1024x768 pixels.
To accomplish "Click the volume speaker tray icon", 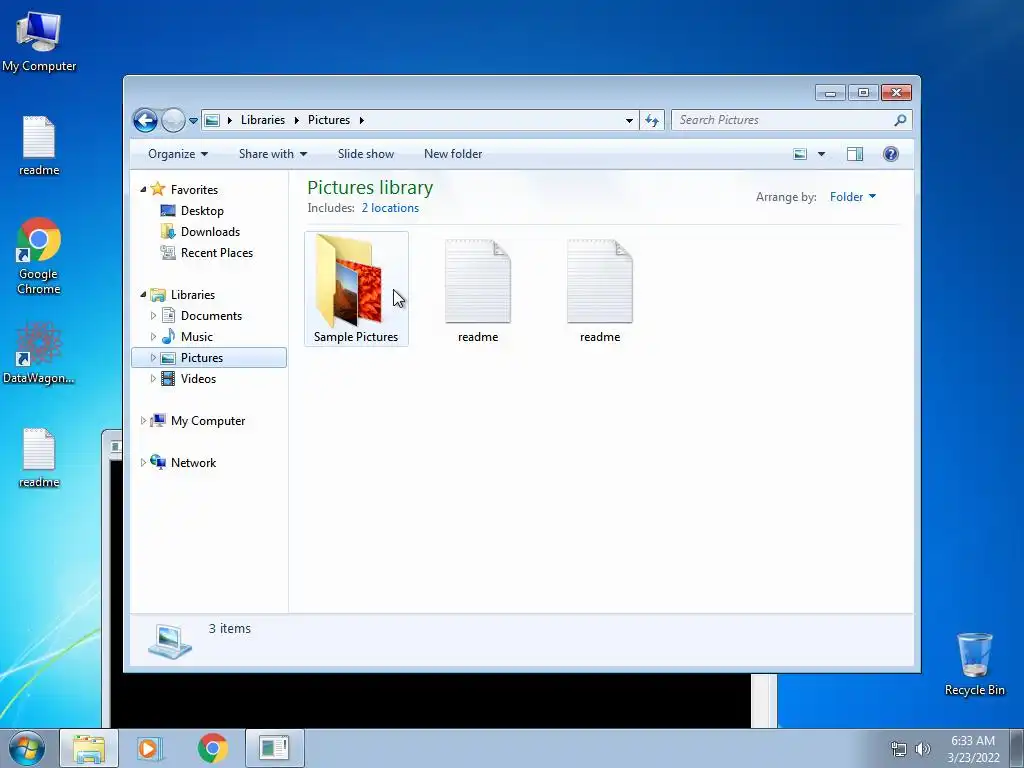I will (x=922, y=749).
